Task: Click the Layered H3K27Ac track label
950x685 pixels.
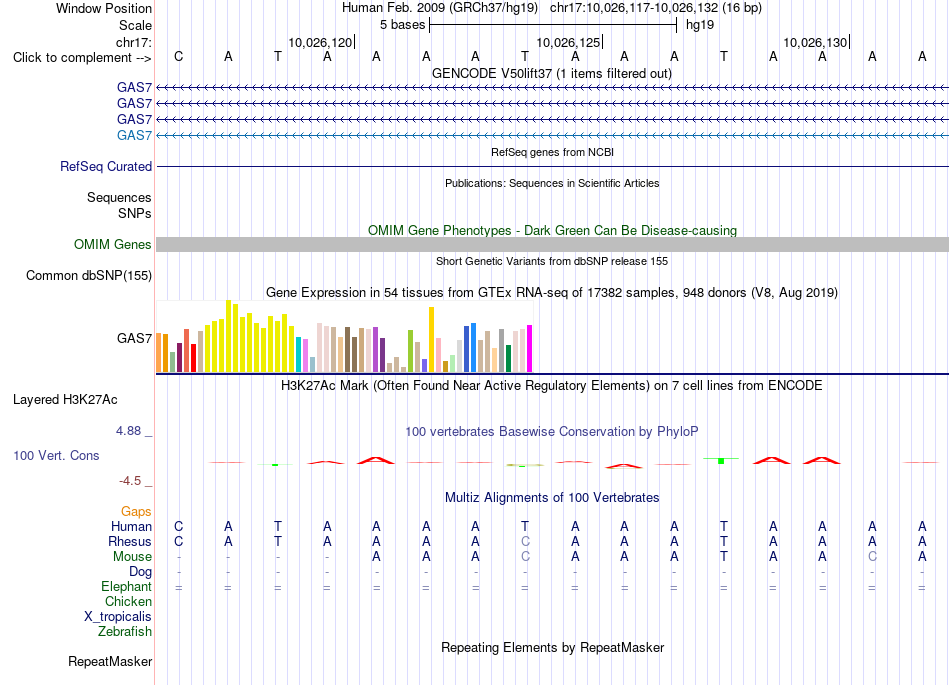Action: point(65,400)
